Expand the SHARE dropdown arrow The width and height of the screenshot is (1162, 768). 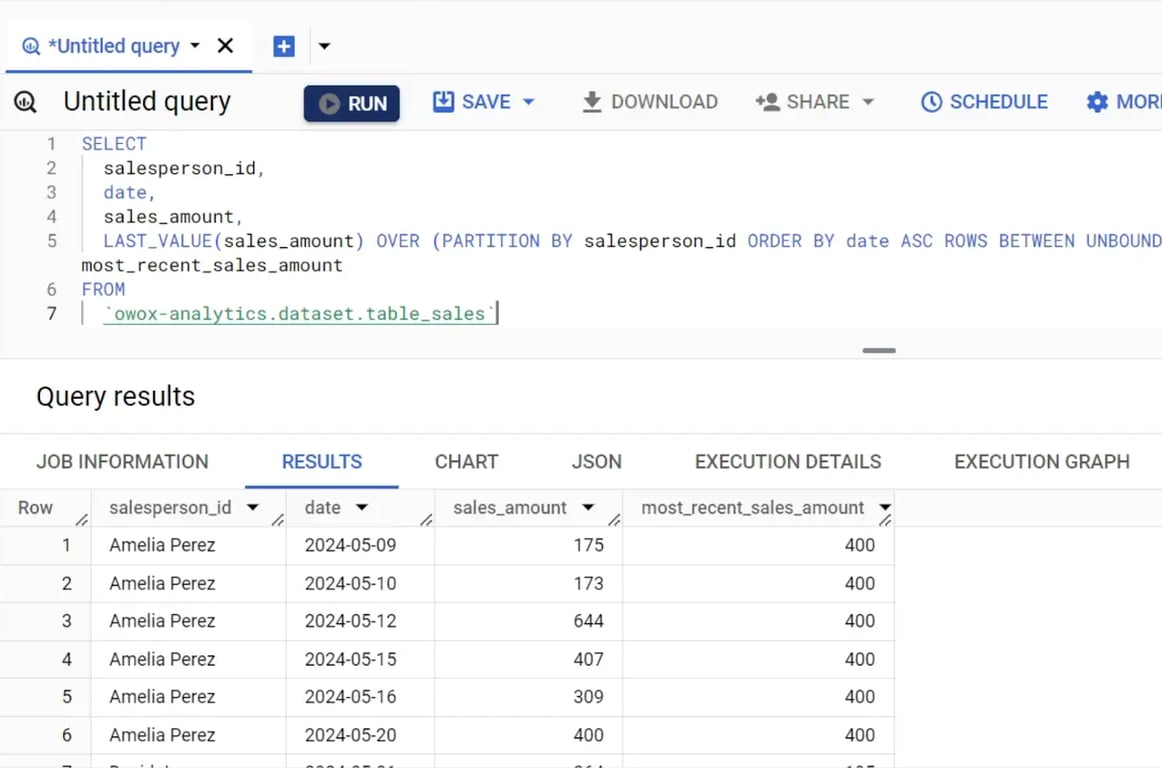point(868,102)
